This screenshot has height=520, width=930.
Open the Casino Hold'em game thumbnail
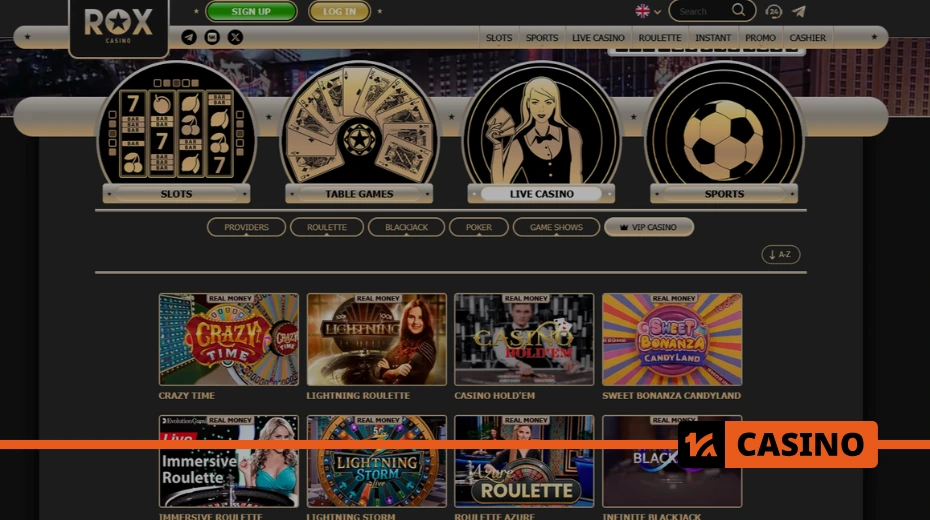[x=524, y=339]
